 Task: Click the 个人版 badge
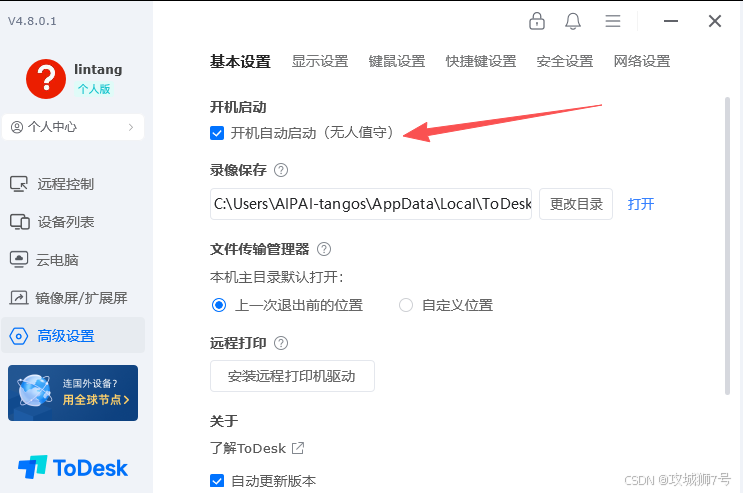93,89
